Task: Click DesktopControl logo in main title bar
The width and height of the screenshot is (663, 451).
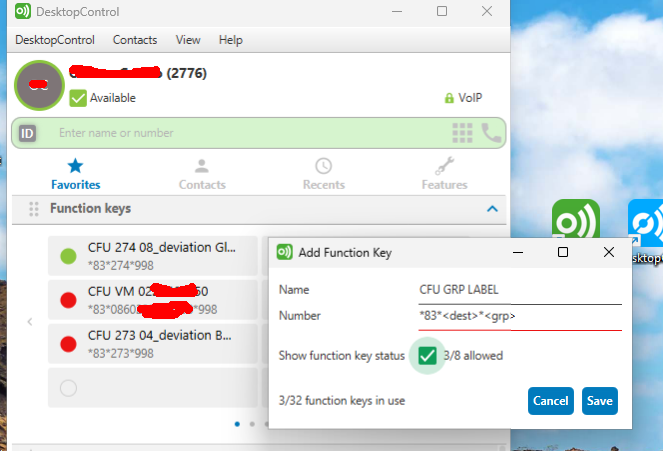Action: pyautogui.click(x=23, y=11)
